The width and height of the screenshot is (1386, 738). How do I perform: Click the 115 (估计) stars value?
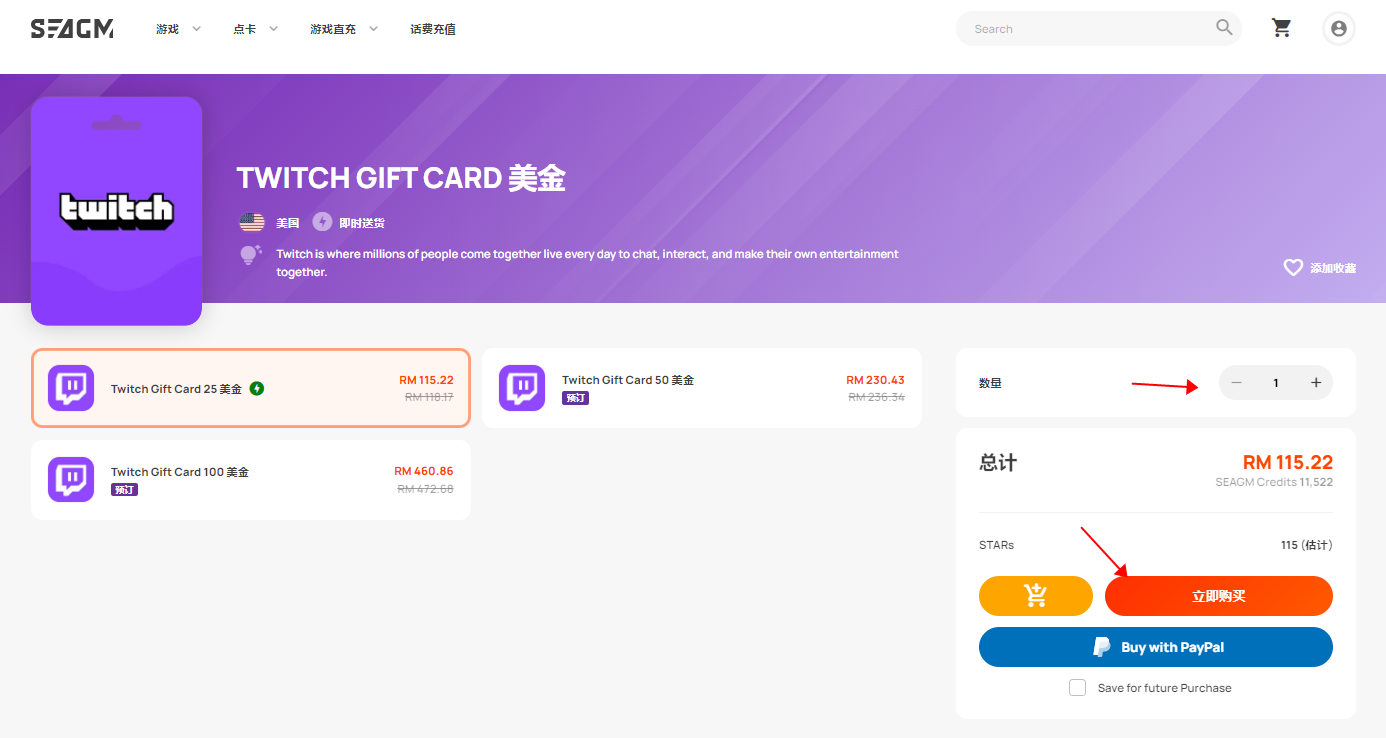[x=1306, y=545]
